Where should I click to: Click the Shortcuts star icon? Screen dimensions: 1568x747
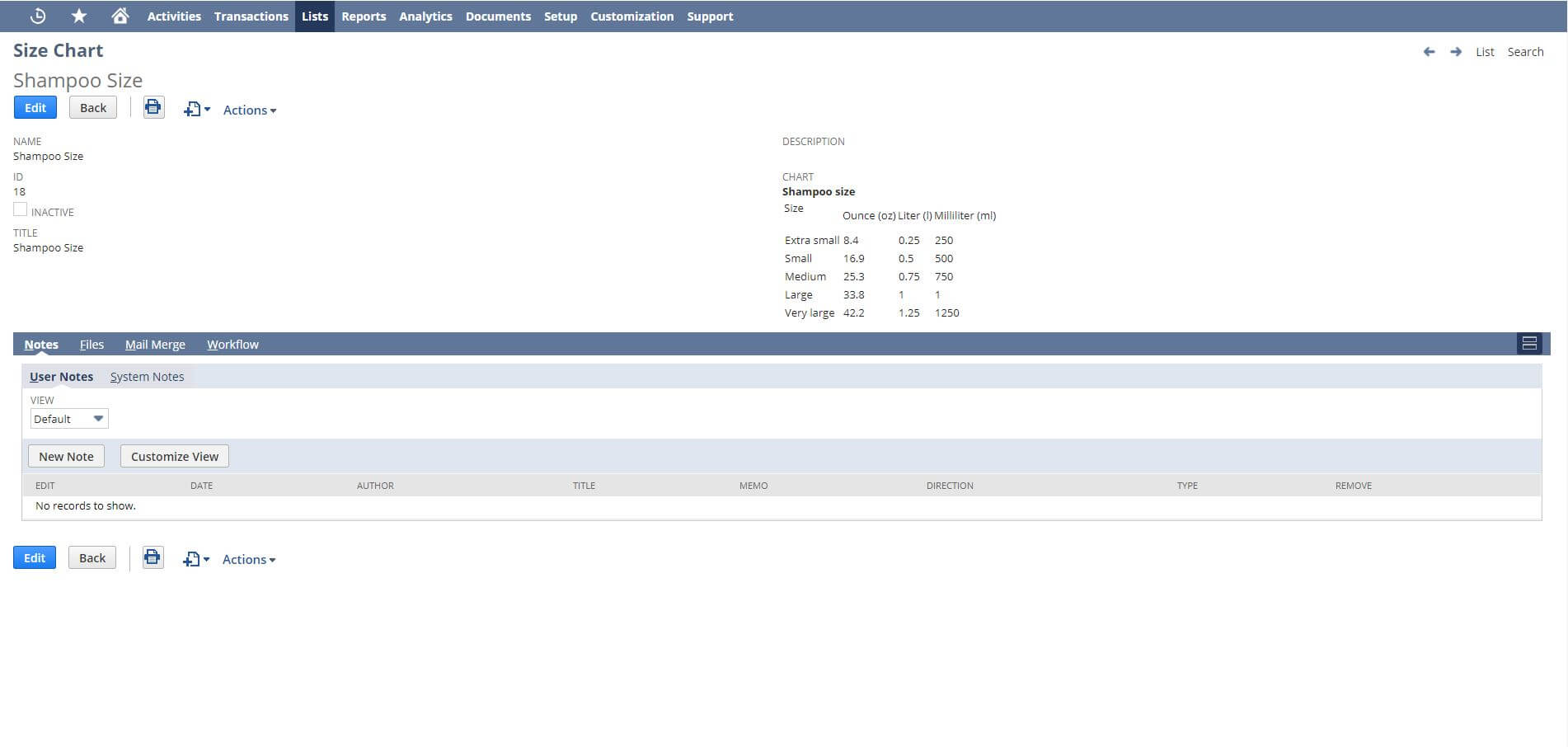pyautogui.click(x=79, y=16)
